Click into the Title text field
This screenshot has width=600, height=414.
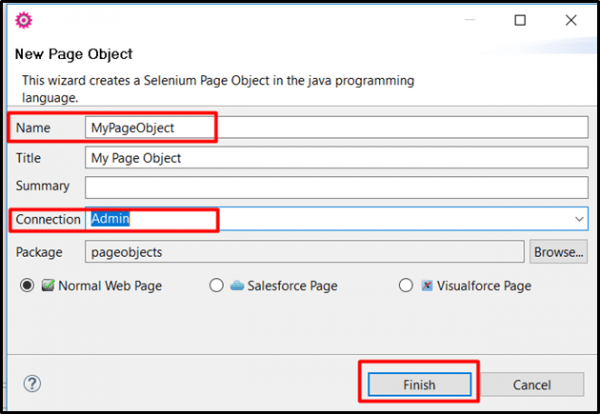coord(336,158)
